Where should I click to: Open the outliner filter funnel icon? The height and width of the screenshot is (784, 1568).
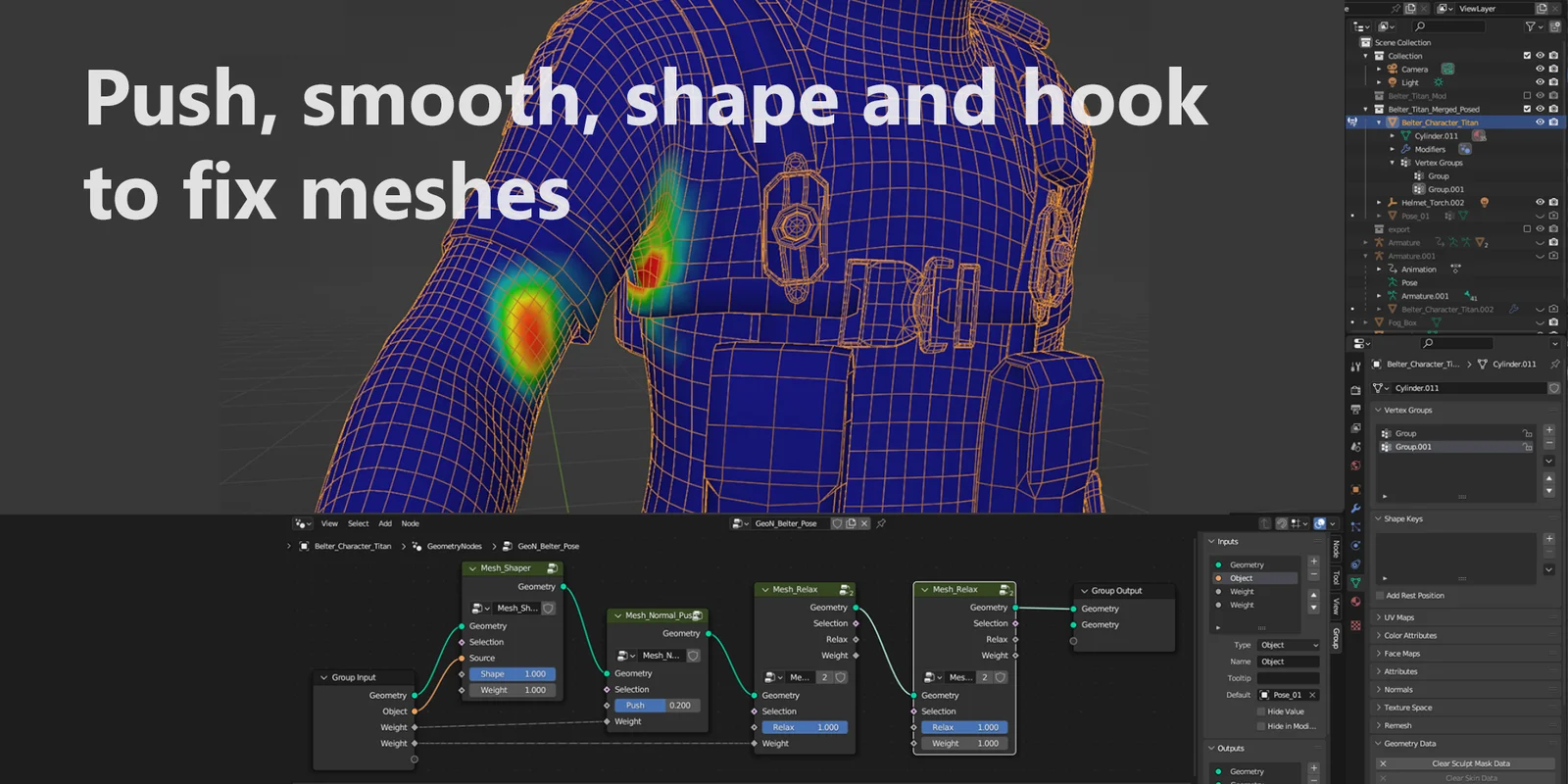pos(1530,26)
